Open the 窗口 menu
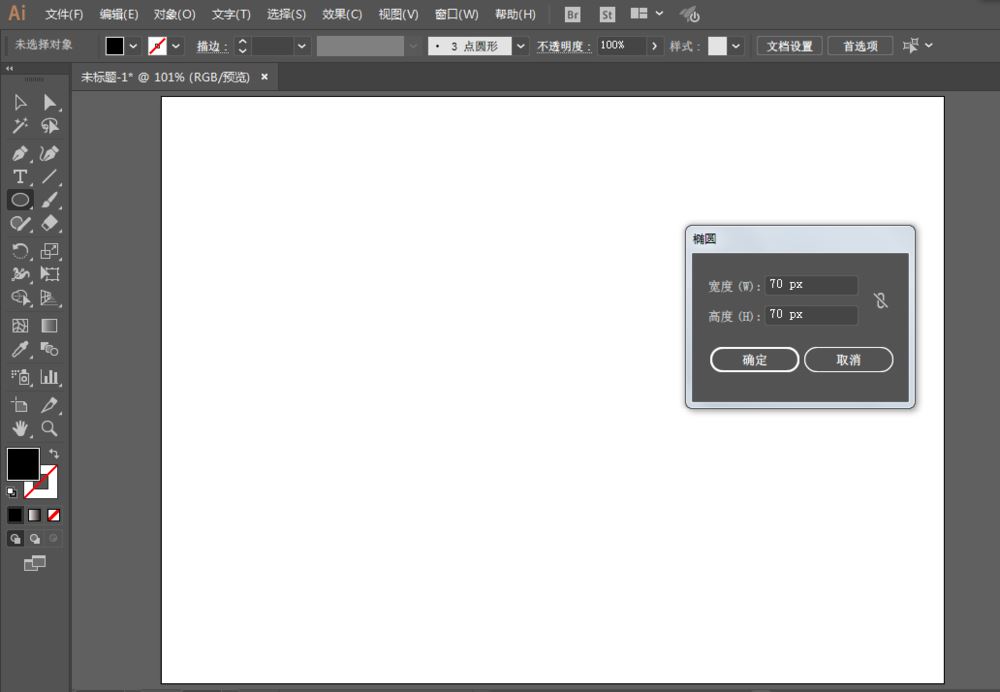Image resolution: width=1000 pixels, height=692 pixels. click(456, 14)
